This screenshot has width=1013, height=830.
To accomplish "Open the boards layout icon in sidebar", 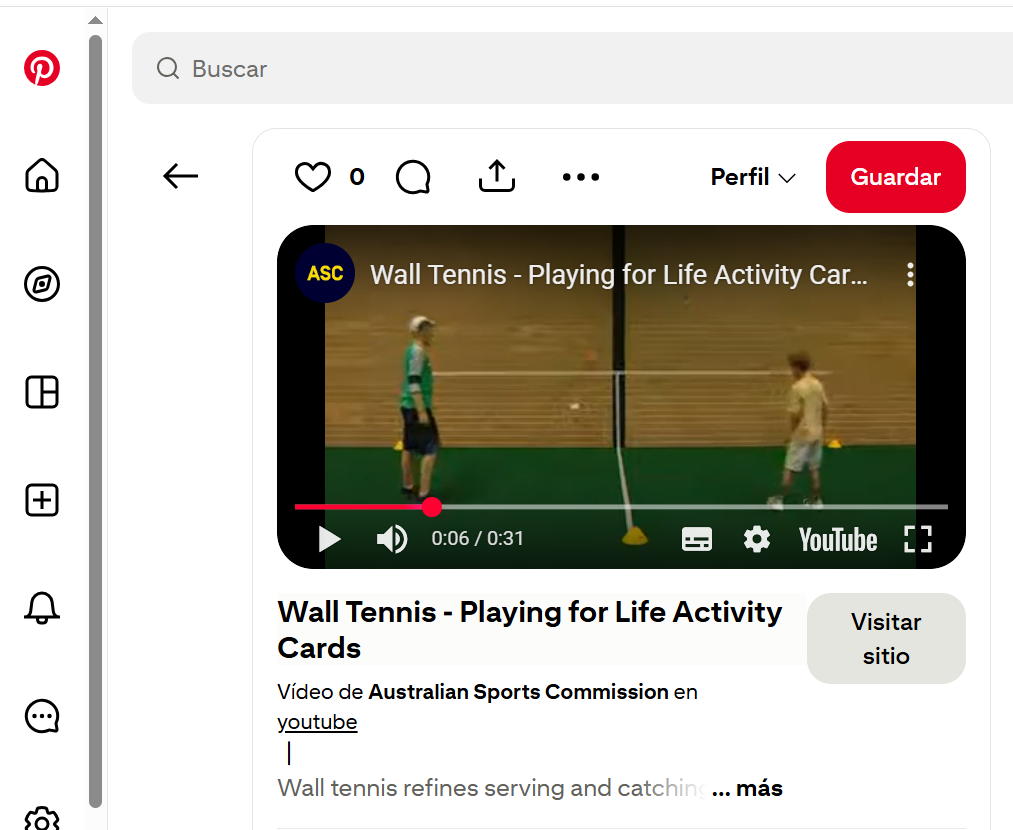I will point(42,393).
